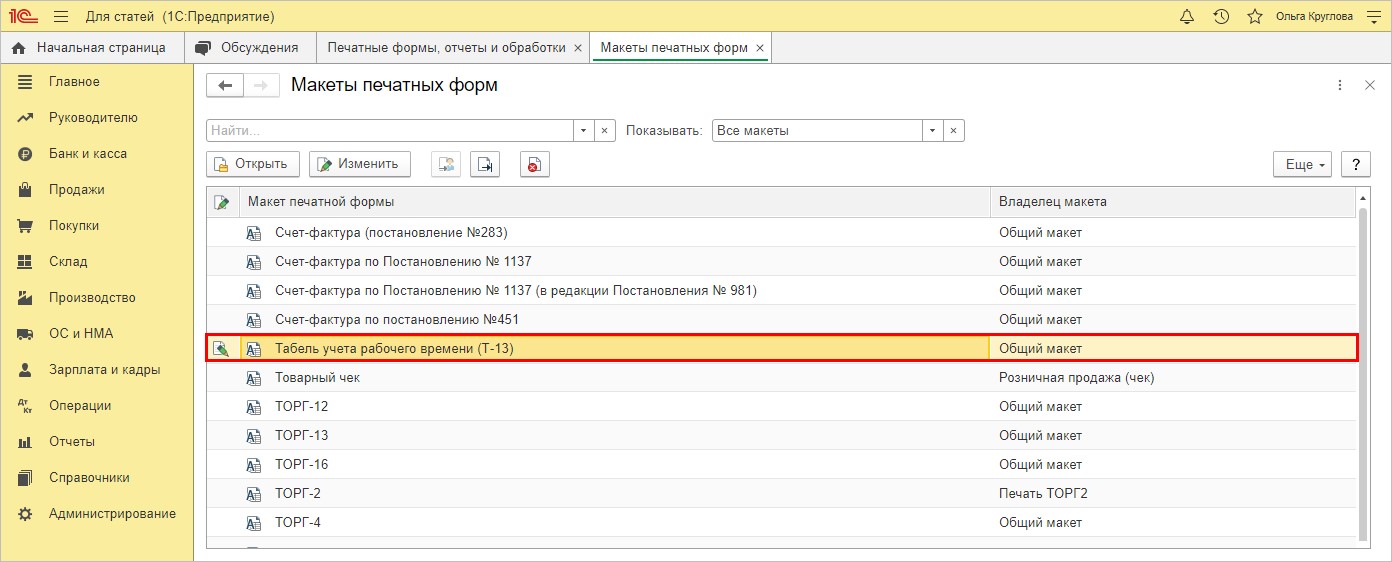
Task: Open the help question mark button
Action: point(1355,164)
